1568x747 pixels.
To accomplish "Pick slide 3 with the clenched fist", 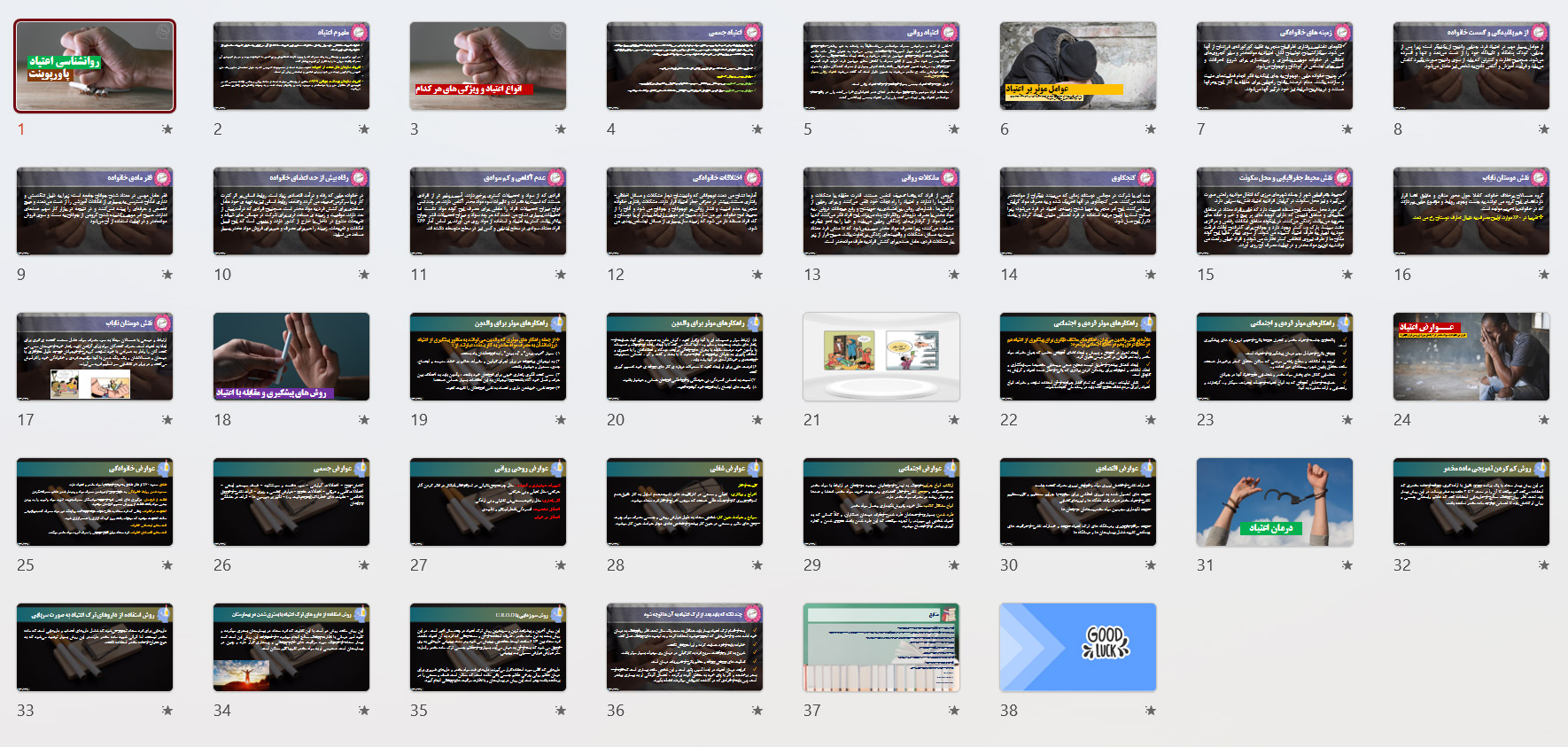I will click(x=487, y=66).
